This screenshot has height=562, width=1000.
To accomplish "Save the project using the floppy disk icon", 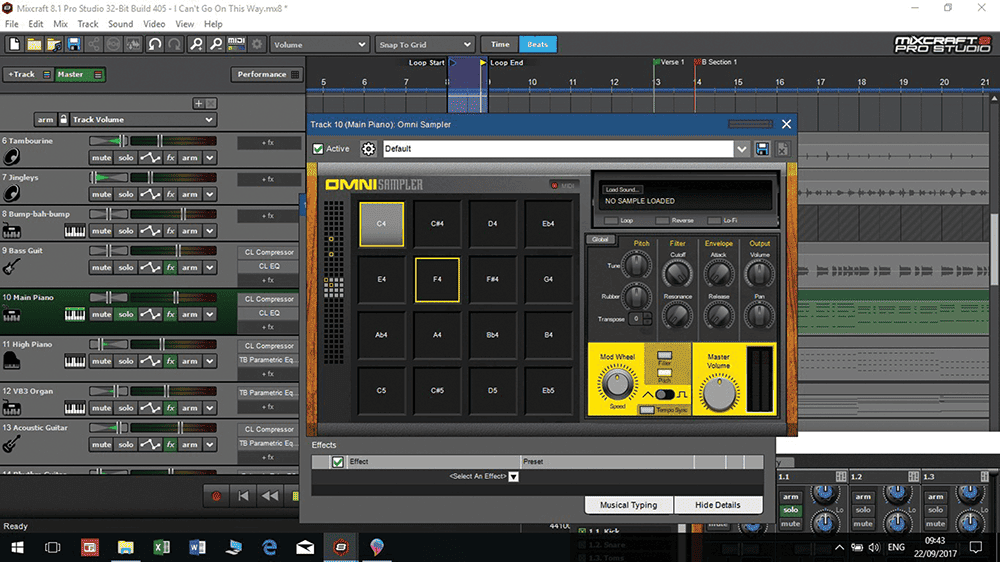I will pyautogui.click(x=74, y=44).
